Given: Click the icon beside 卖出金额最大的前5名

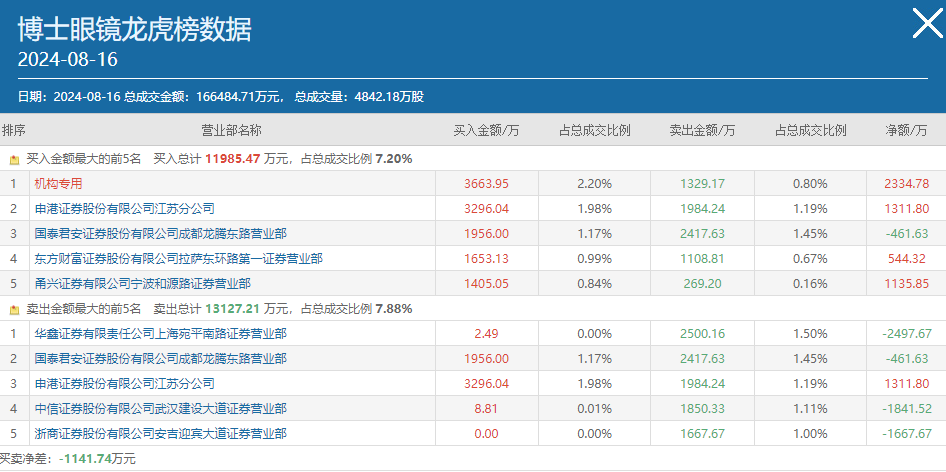Looking at the screenshot, I should [14, 310].
